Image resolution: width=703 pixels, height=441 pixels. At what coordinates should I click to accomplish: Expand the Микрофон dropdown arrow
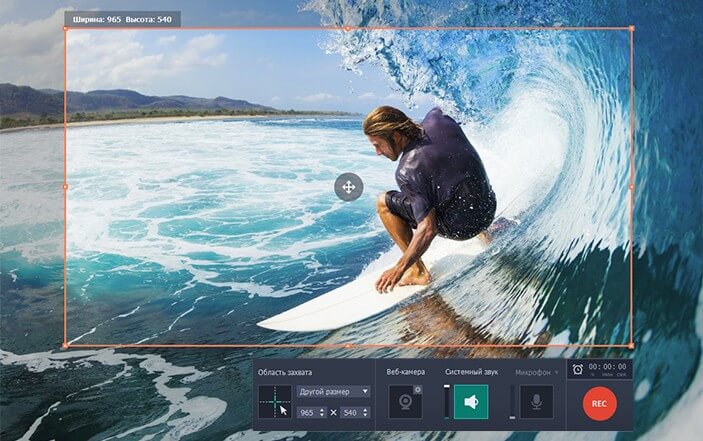point(556,372)
